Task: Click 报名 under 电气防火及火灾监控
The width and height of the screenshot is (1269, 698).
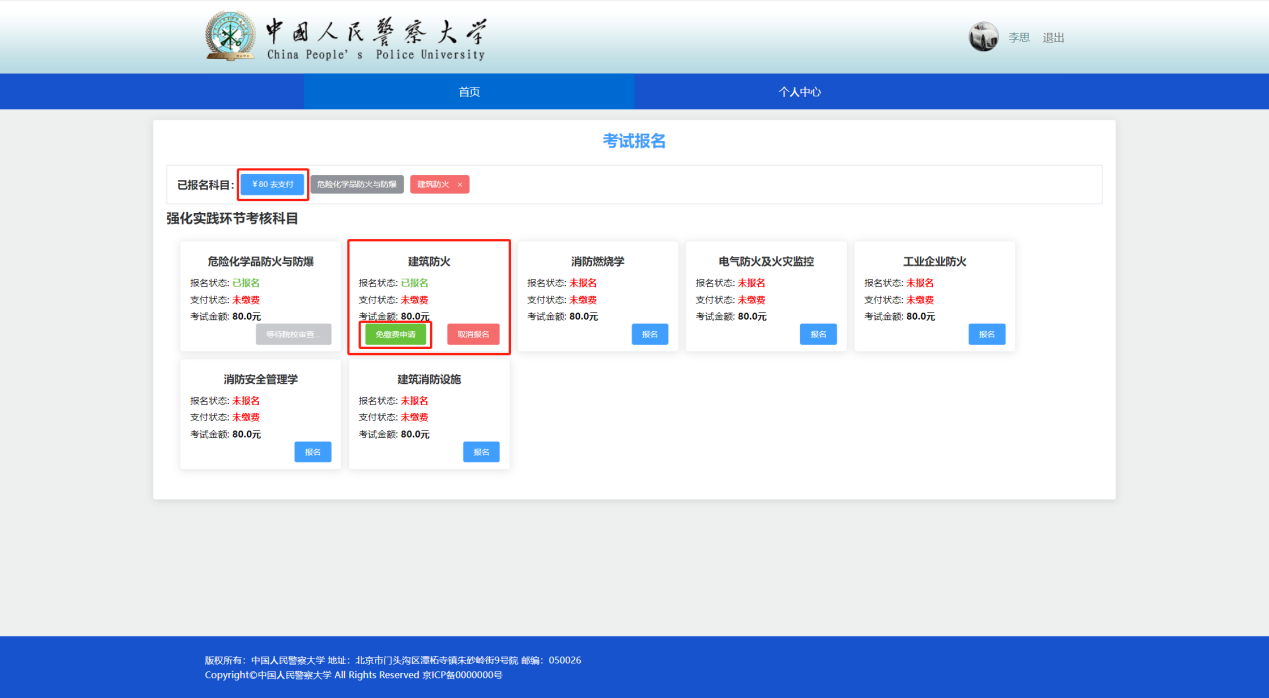Action: pyautogui.click(x=818, y=334)
